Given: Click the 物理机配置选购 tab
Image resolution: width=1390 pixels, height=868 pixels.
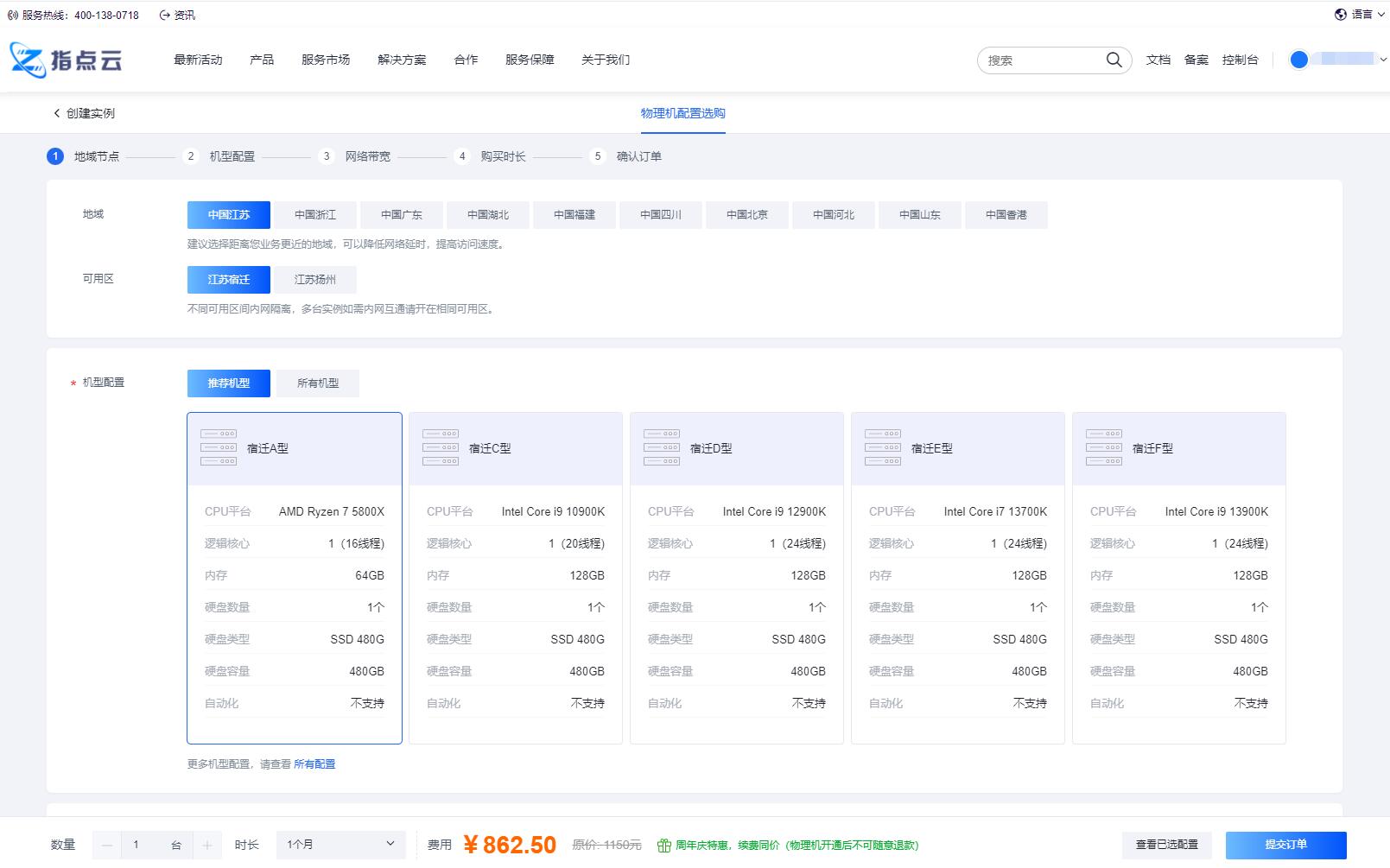Looking at the screenshot, I should point(682,113).
